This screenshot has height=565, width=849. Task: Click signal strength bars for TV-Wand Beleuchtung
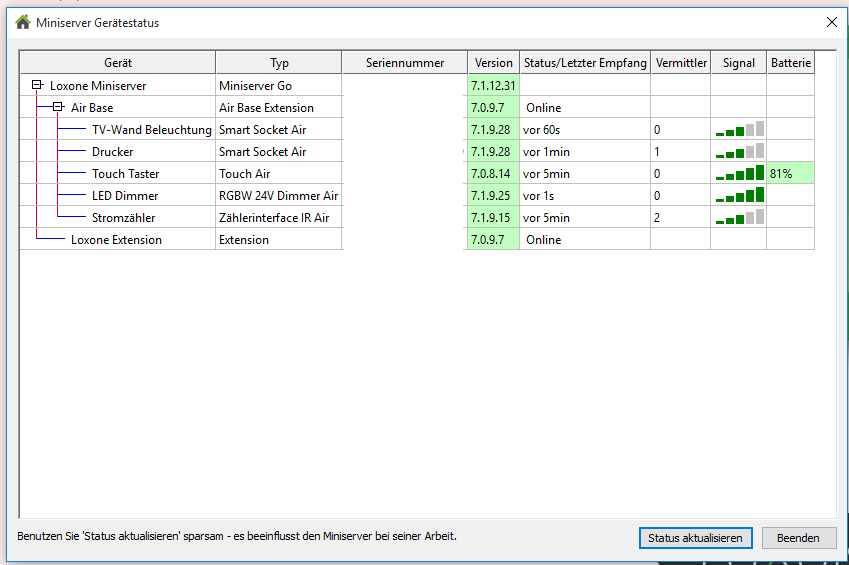point(739,129)
